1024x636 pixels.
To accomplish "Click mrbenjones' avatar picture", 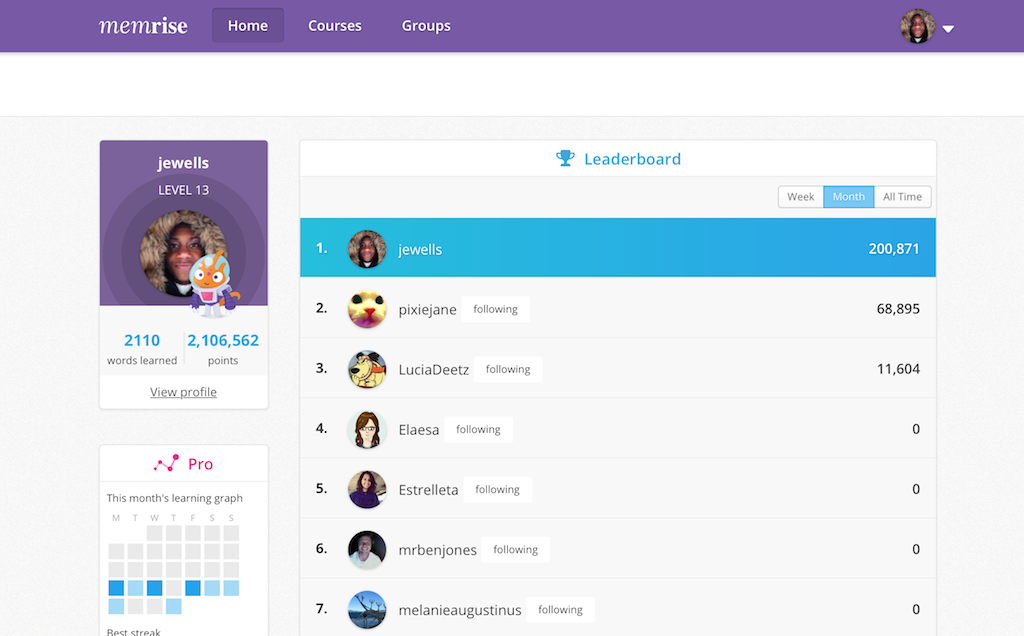I will point(367,549).
